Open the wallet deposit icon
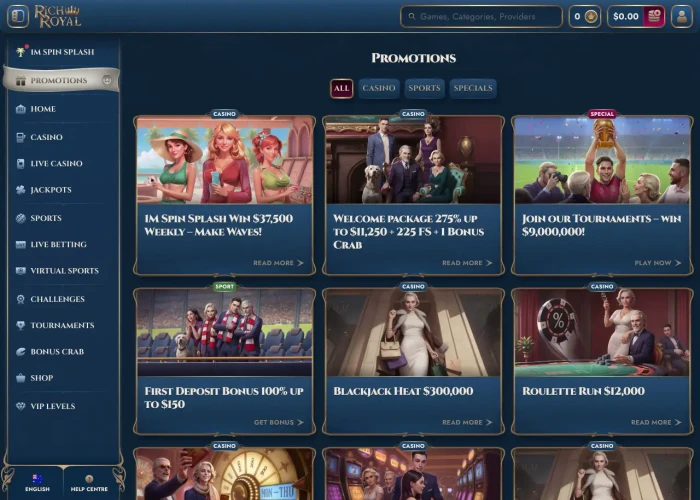Viewport: 700px width, 500px height. (x=654, y=16)
